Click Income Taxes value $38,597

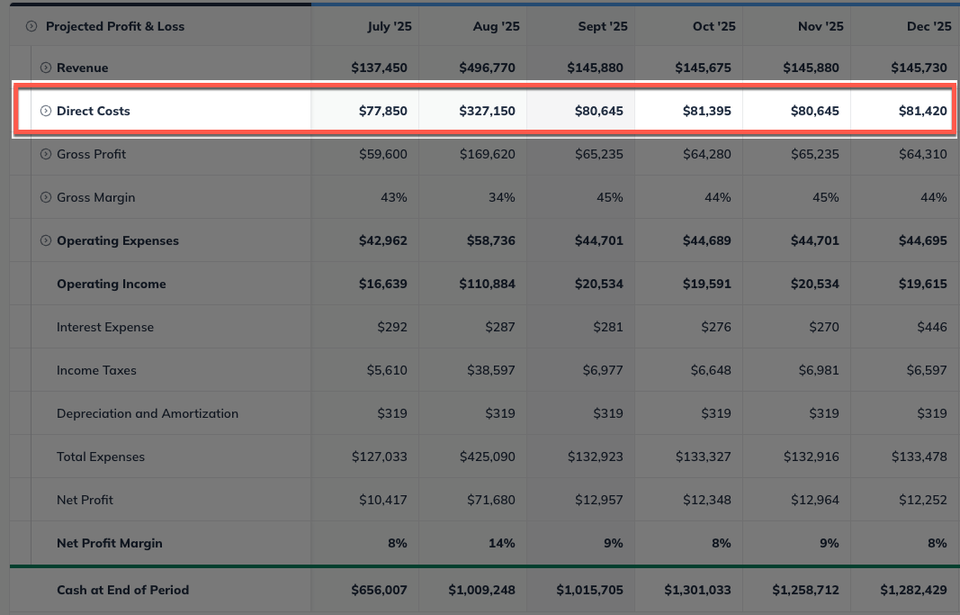pyautogui.click(x=491, y=371)
